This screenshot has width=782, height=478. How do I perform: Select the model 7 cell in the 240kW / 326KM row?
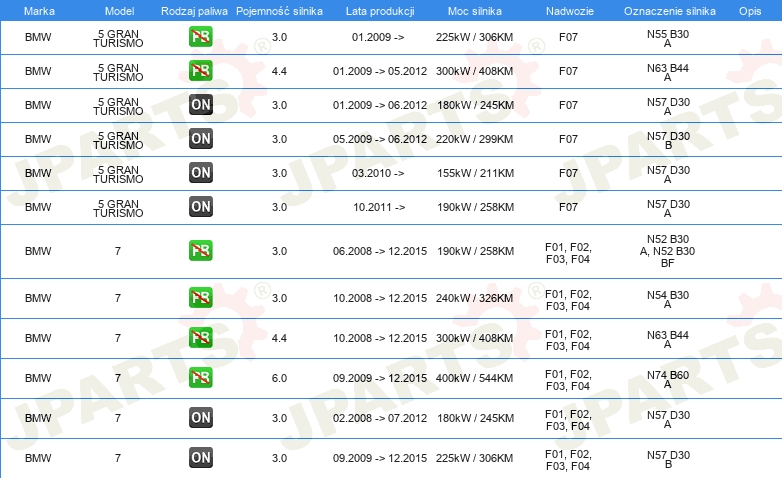[x=118, y=298]
